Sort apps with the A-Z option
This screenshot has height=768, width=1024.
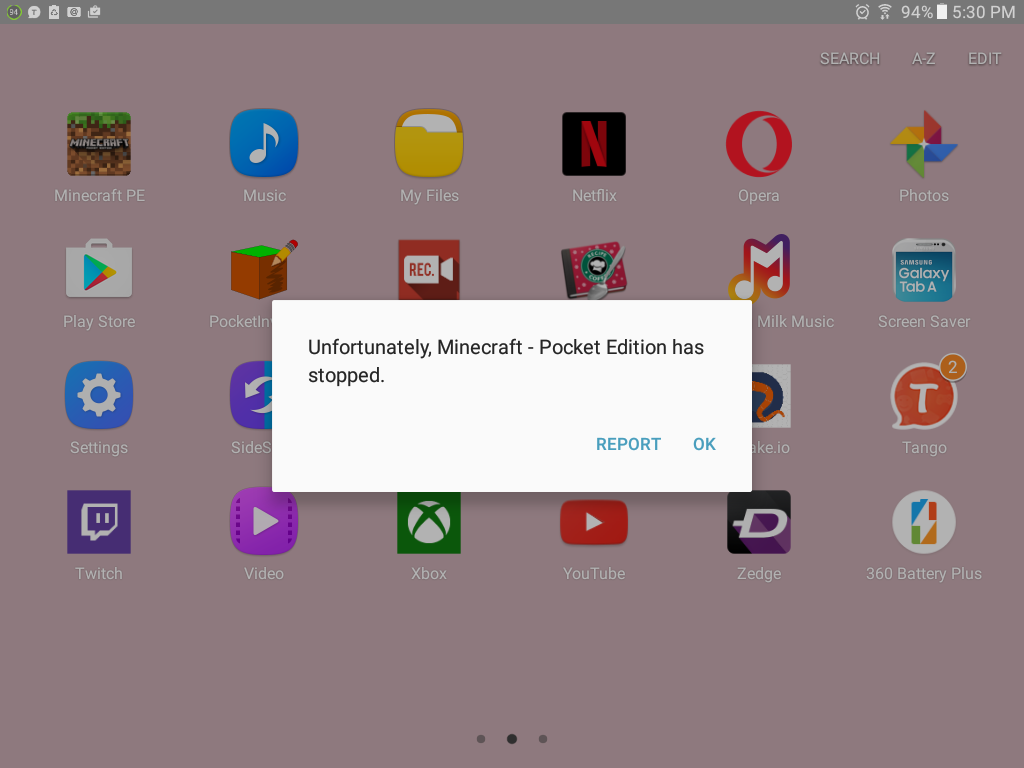pos(923,59)
